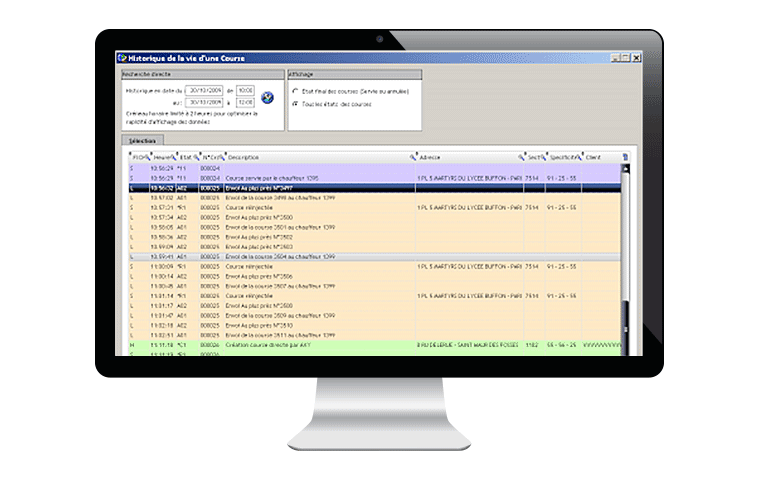The width and height of the screenshot is (760, 480).
Task: Sort by the Adresse column header
Action: (x=430, y=158)
